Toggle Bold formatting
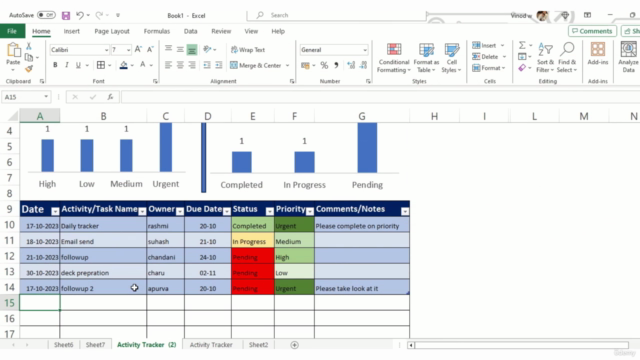 point(55,65)
